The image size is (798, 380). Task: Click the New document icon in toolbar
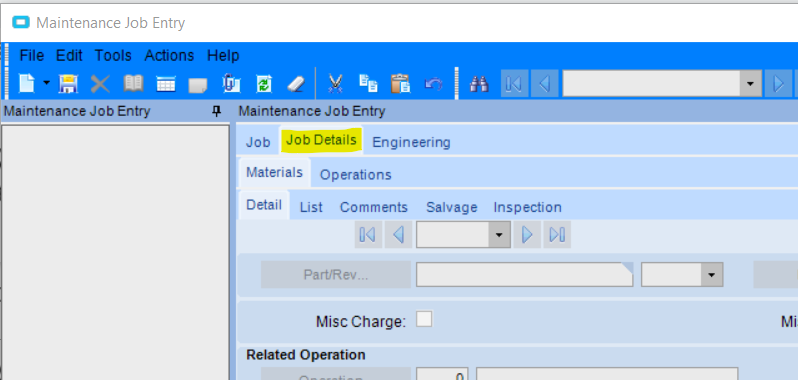[26, 83]
